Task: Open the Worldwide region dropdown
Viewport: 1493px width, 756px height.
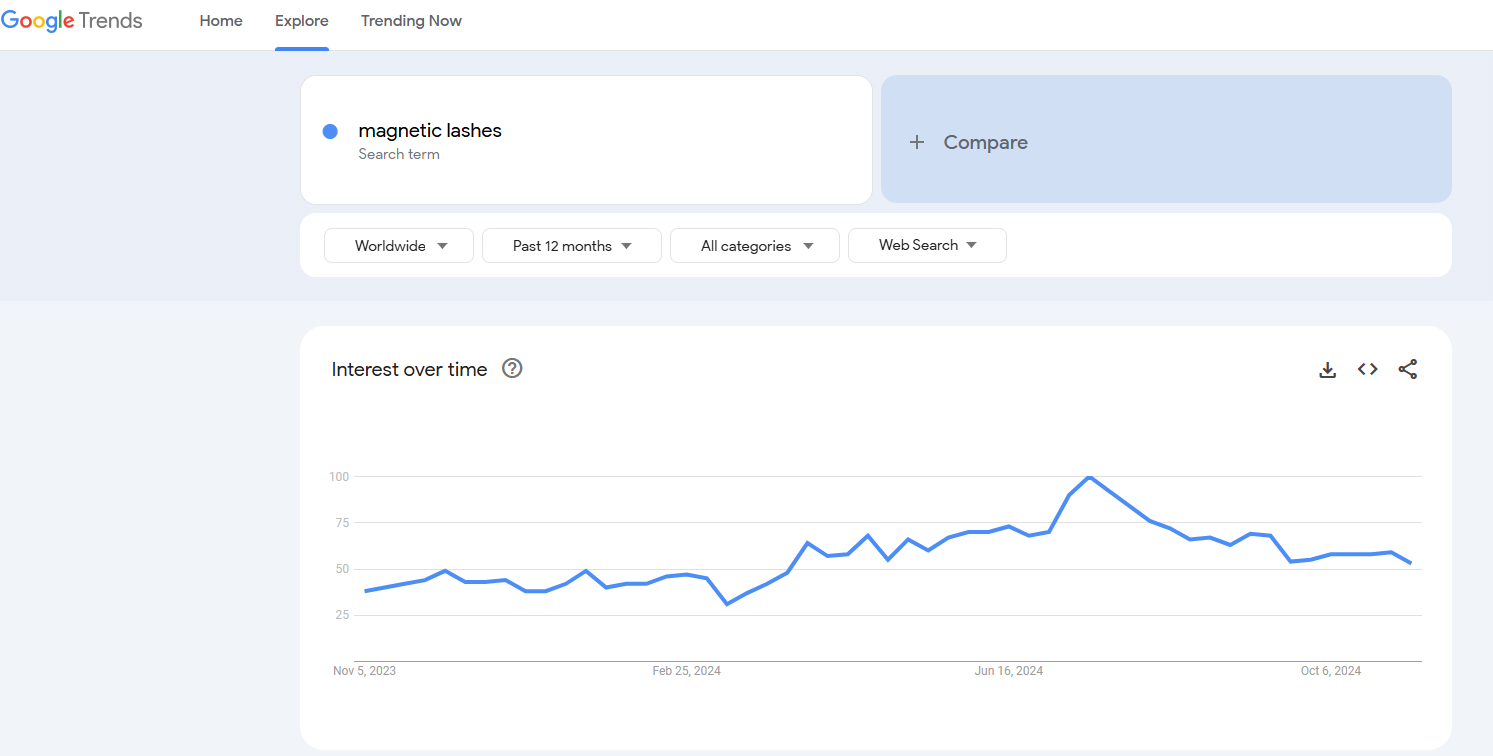Action: 399,246
